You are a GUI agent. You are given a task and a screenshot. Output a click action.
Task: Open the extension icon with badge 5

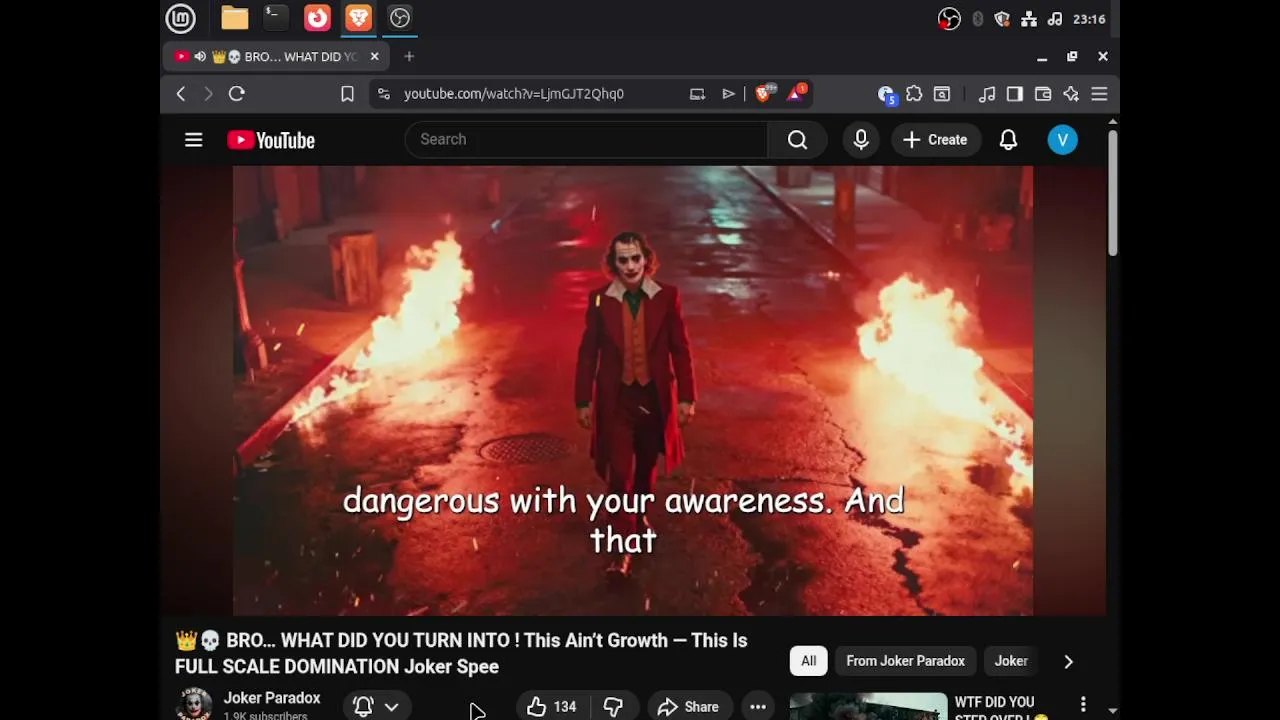[x=886, y=94]
